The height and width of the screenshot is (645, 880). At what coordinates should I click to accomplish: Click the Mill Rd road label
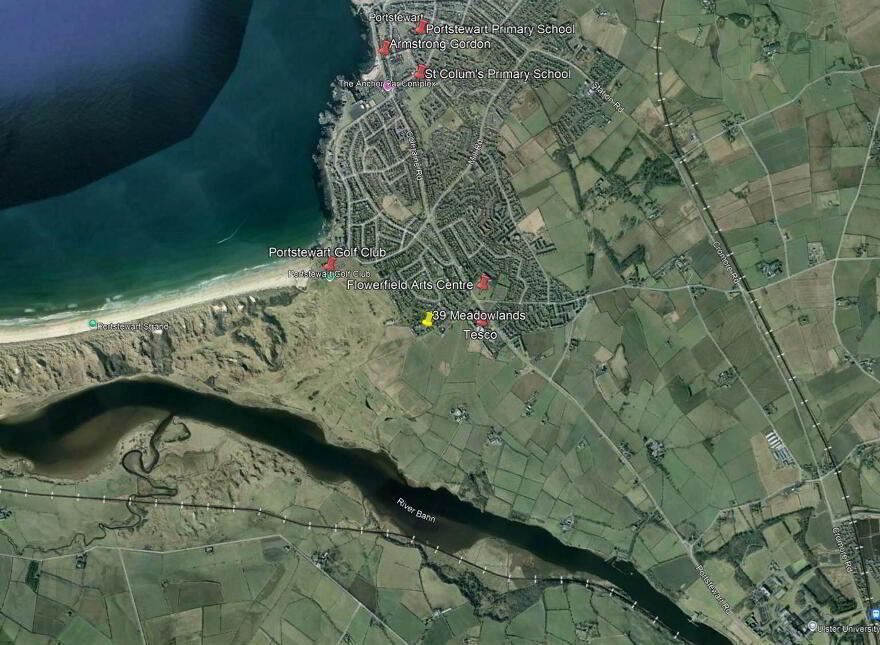475,152
